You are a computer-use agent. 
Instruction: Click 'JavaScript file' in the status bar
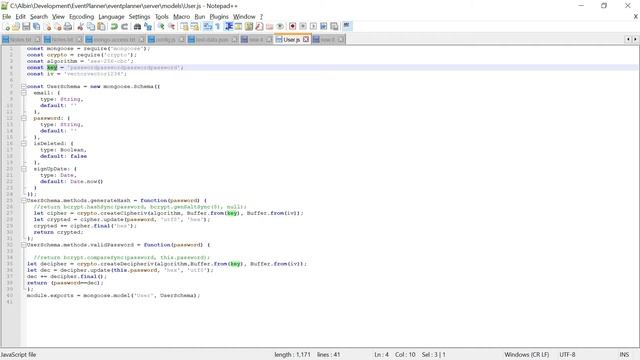click(x=18, y=355)
